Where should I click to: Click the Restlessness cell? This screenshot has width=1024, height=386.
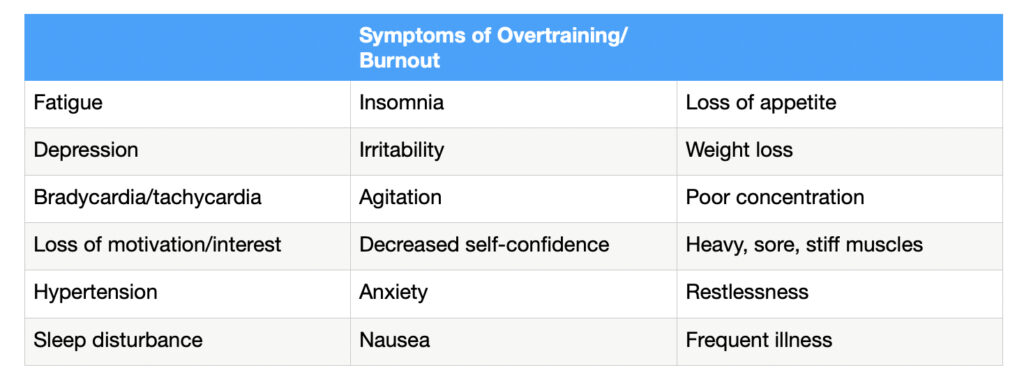[x=839, y=294]
